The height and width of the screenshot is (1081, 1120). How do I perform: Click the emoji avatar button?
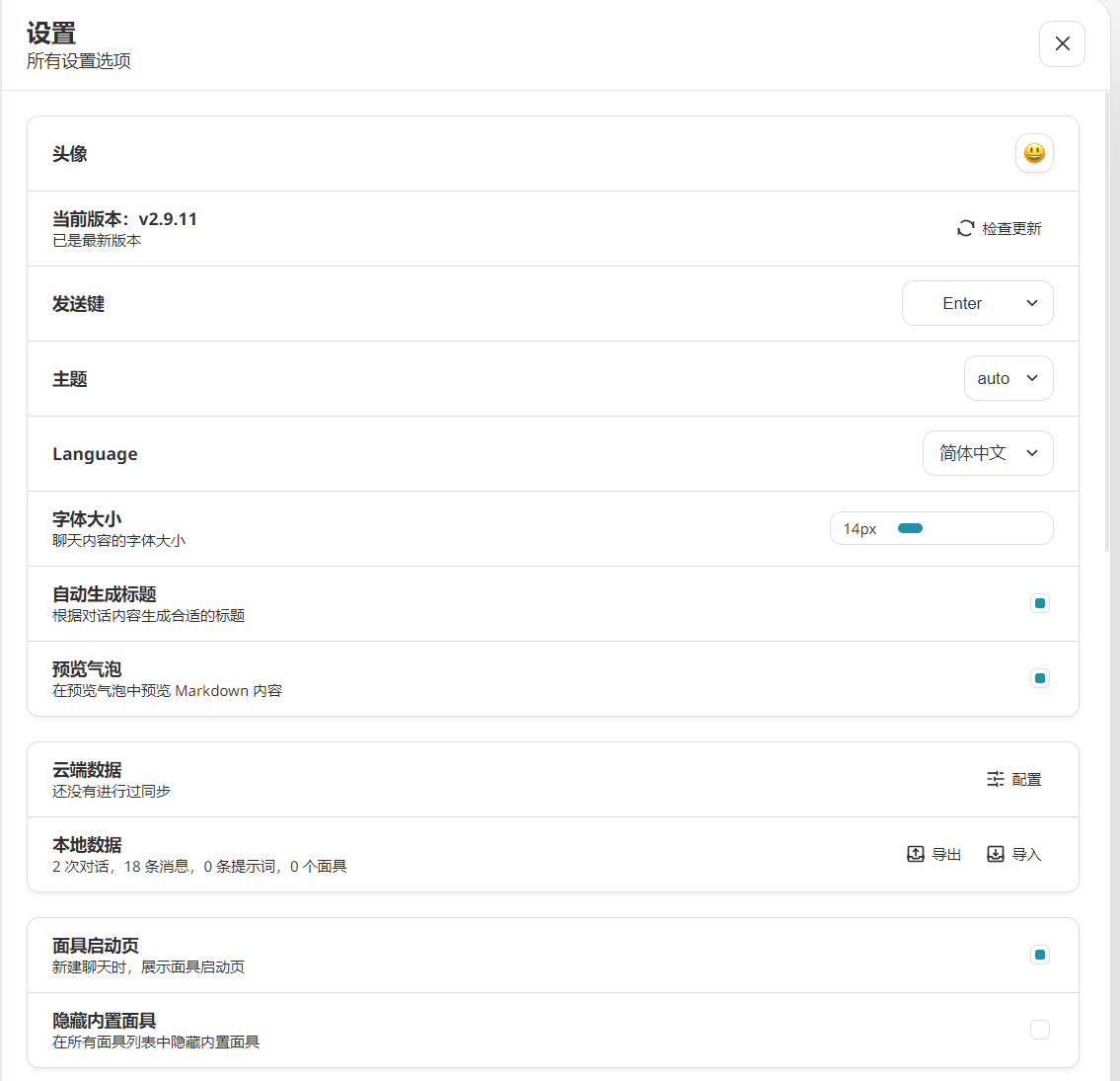coord(1033,153)
